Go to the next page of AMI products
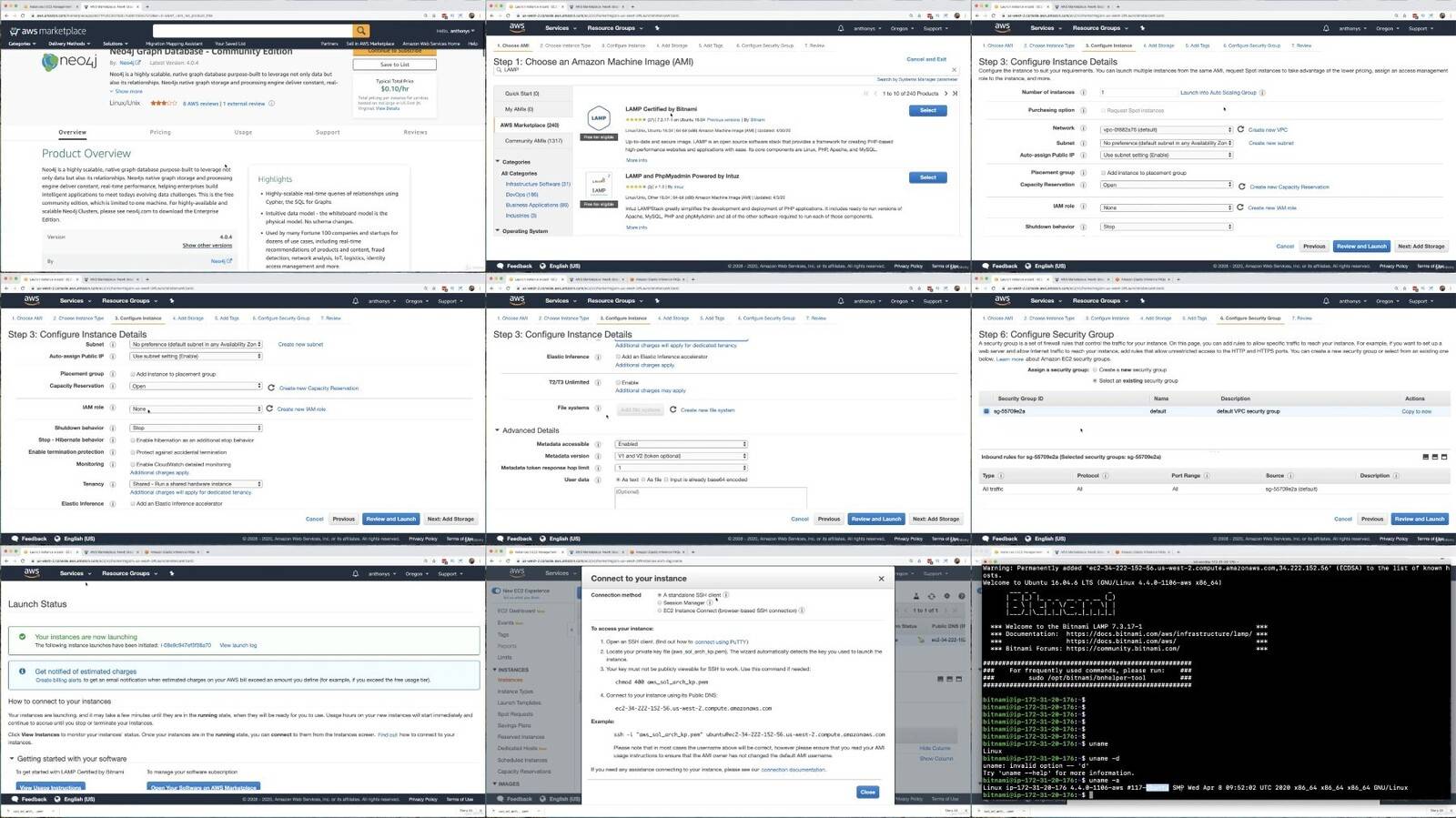This screenshot has width=1456, height=818. [x=945, y=93]
